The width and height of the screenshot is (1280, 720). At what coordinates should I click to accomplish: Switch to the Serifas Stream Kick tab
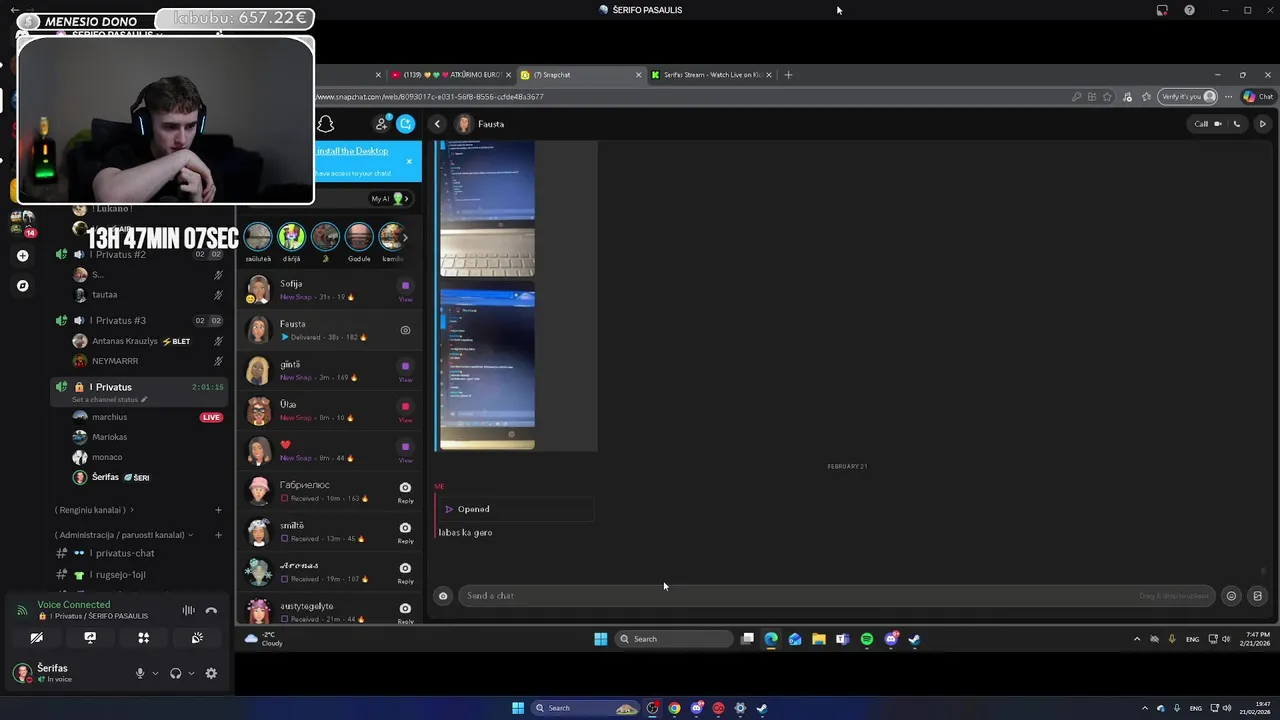click(x=712, y=75)
